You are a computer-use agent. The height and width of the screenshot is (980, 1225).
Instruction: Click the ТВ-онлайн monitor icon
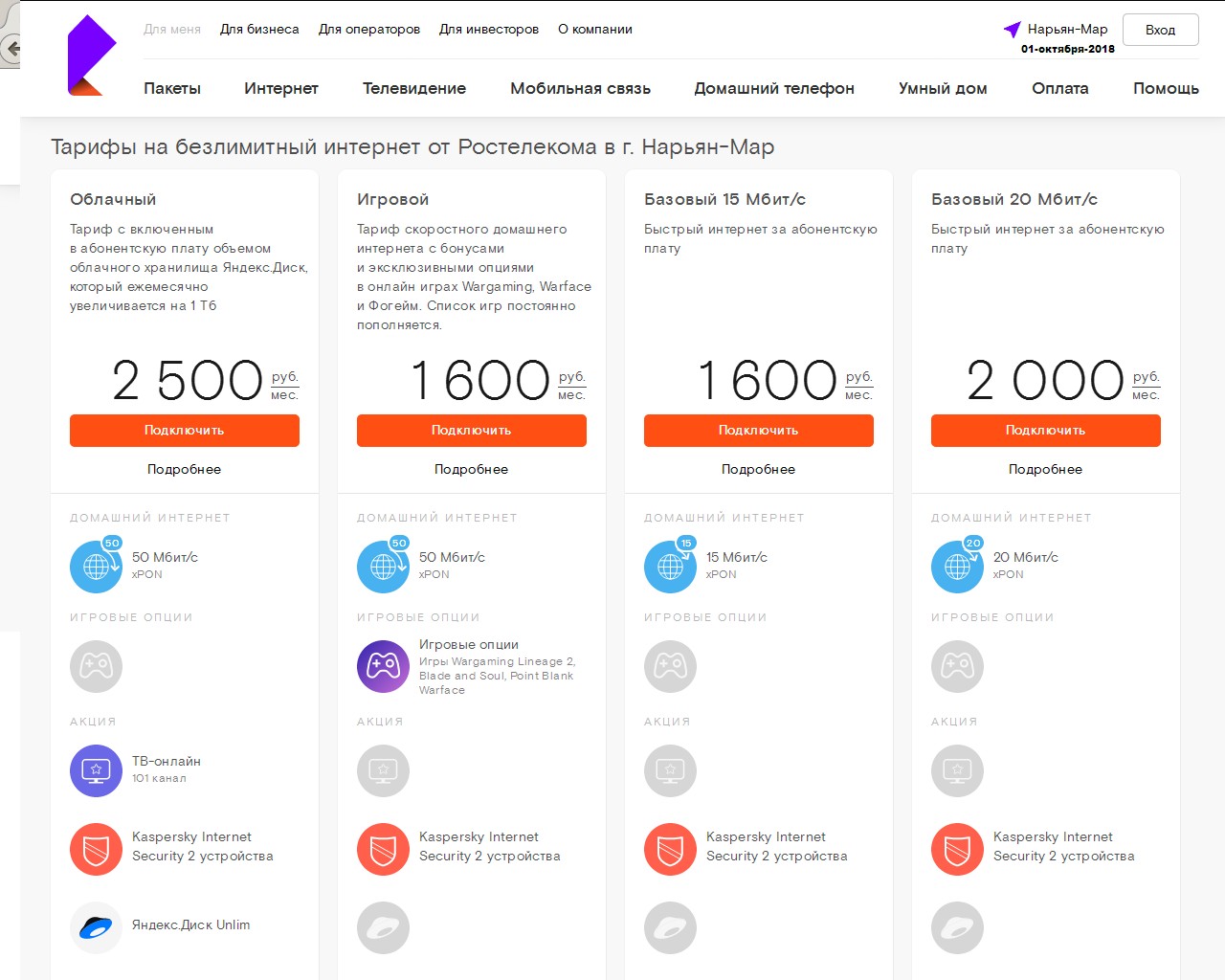(96, 770)
